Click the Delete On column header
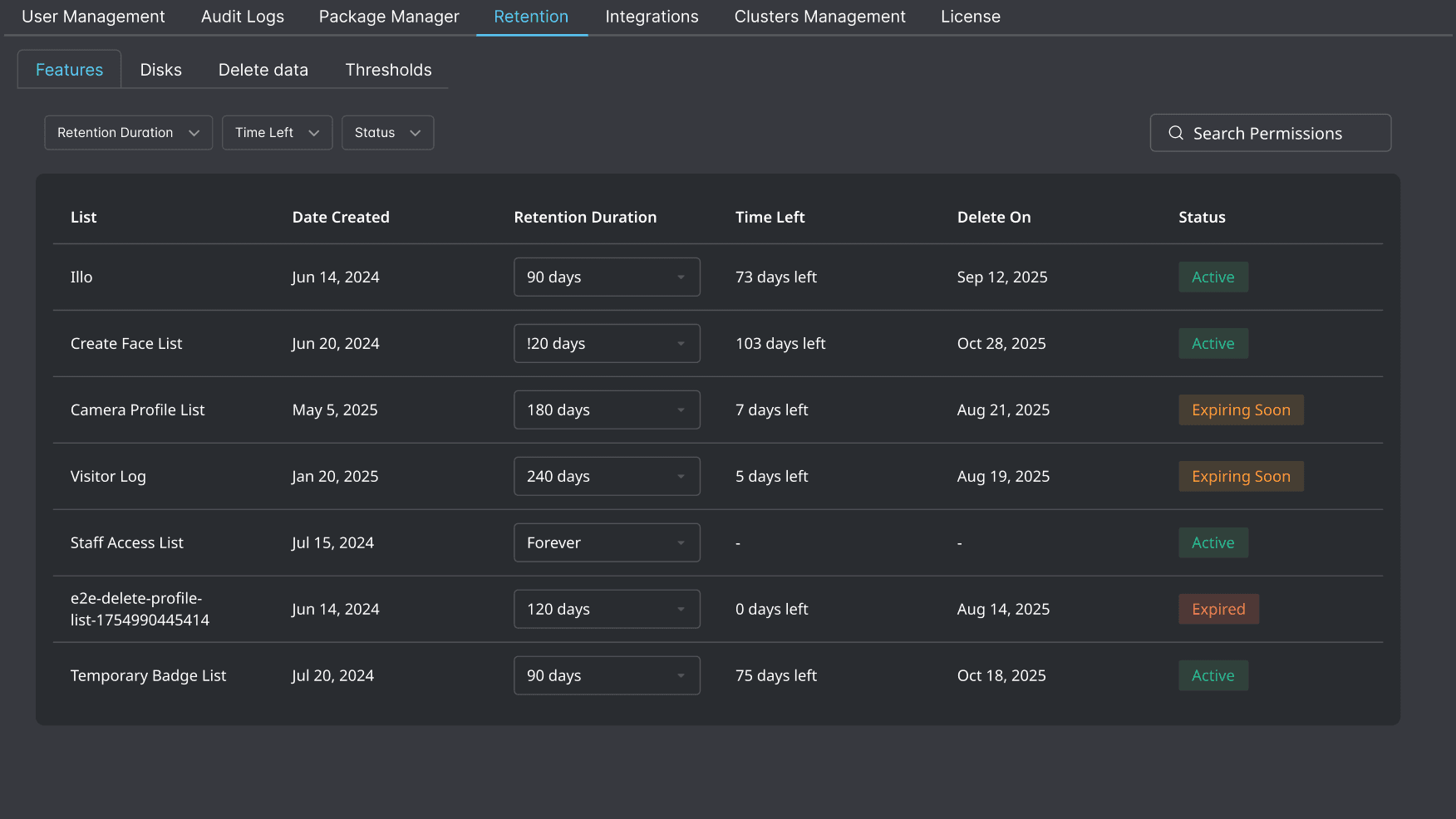 pos(994,217)
